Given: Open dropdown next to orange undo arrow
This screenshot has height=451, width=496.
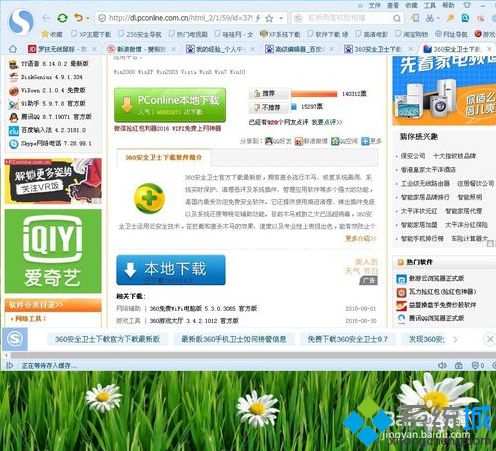Looking at the screenshot, I should (x=88, y=18).
